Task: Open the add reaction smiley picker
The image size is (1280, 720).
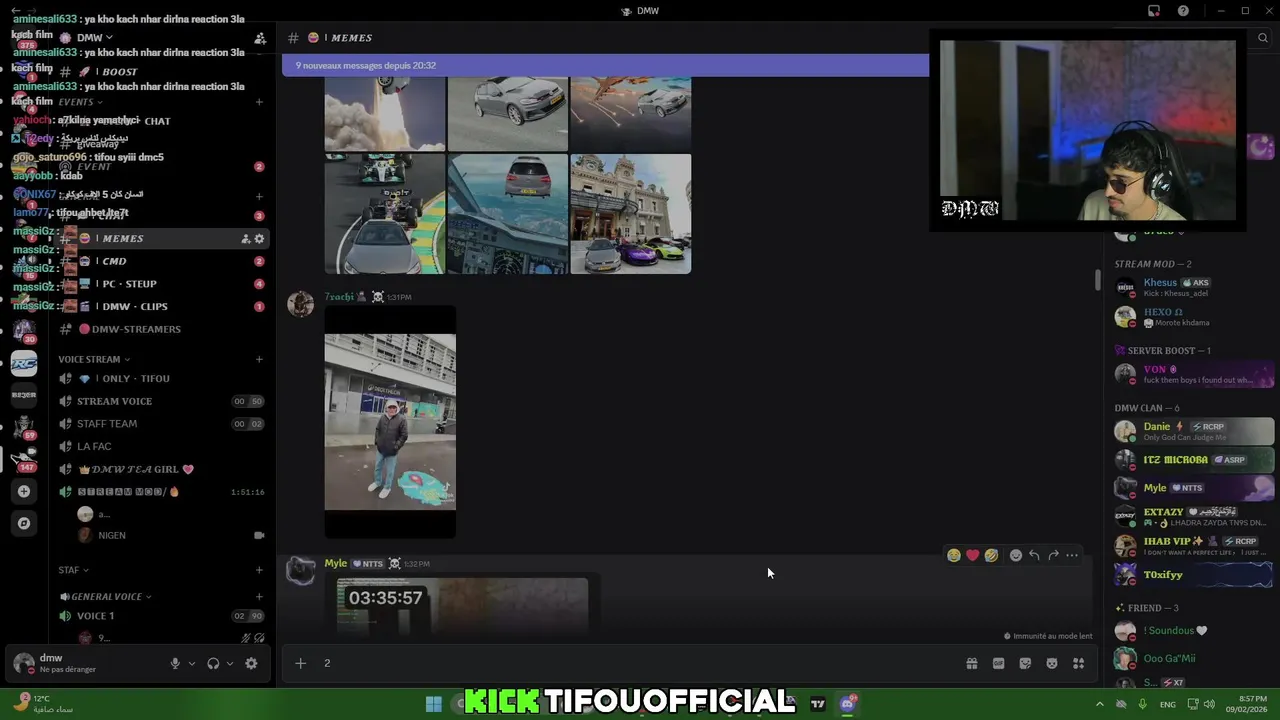Action: click(x=1016, y=555)
